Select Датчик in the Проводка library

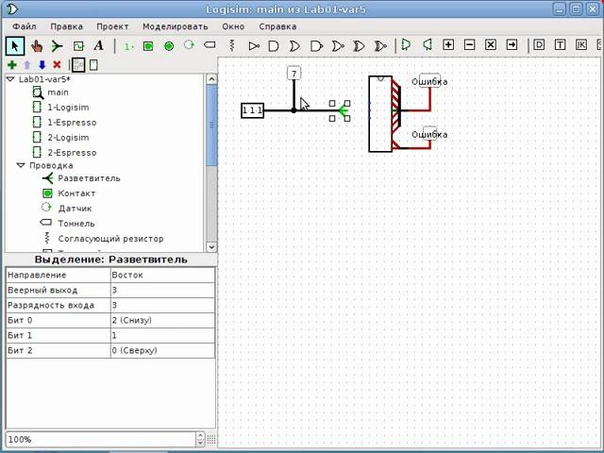coord(75,208)
